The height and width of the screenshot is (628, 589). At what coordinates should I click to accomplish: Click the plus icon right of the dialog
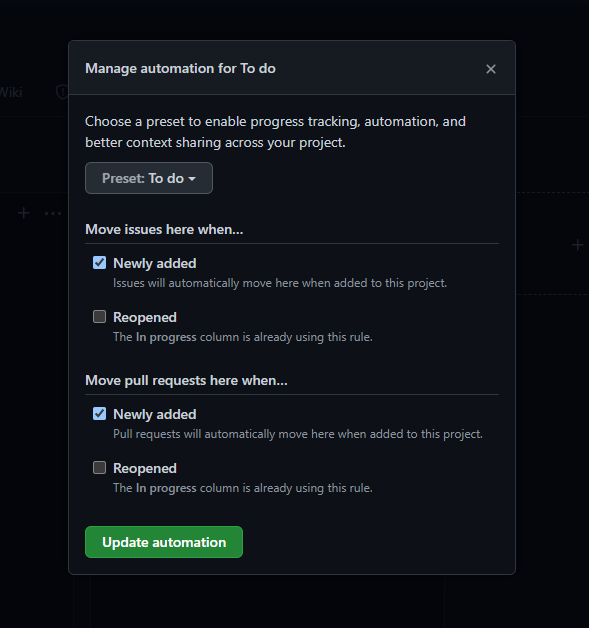577,245
